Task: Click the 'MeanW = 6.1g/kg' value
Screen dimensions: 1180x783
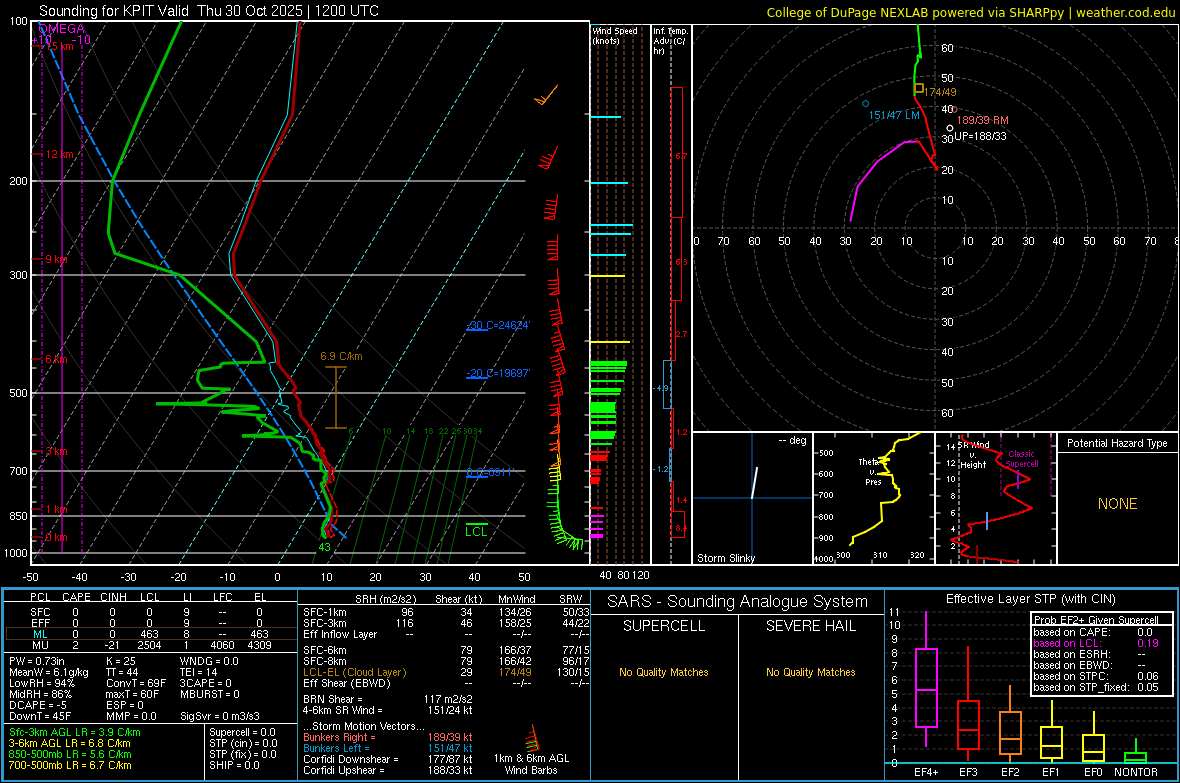Action: coord(49,672)
